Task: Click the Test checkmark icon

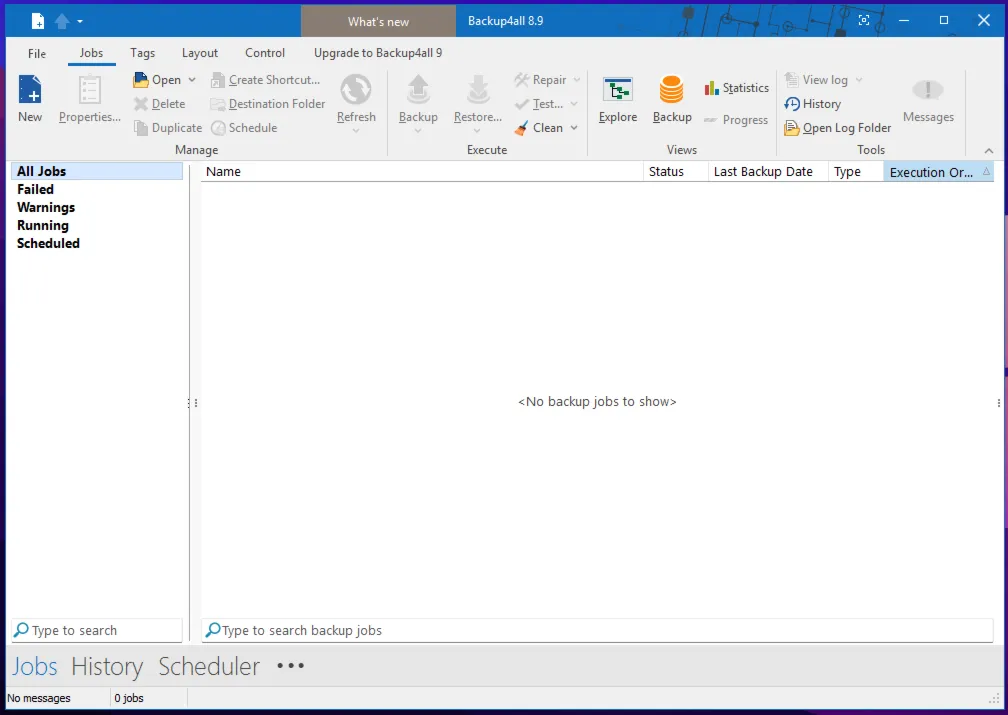Action: tap(522, 104)
